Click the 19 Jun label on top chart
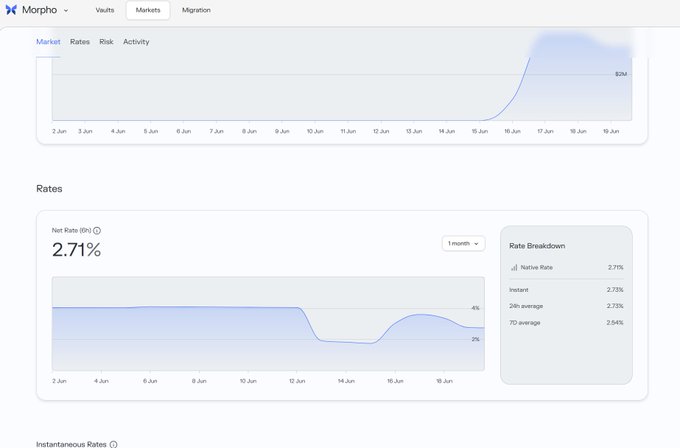This screenshot has width=680, height=448. [x=611, y=131]
